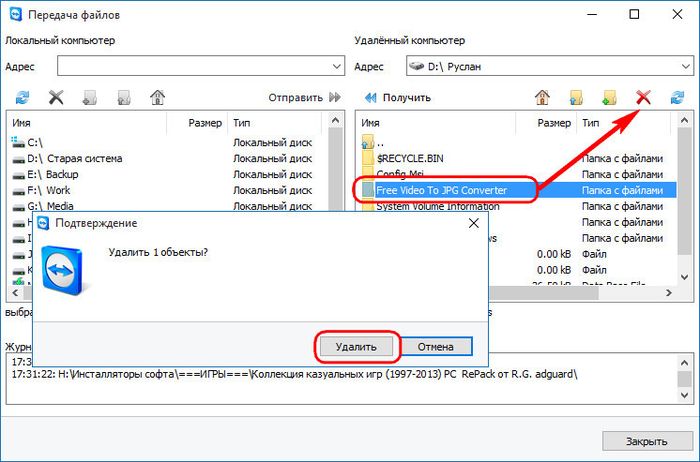700x462 pixels.
Task: Select the Free Video To JPG Converter folder
Action: tap(441, 190)
